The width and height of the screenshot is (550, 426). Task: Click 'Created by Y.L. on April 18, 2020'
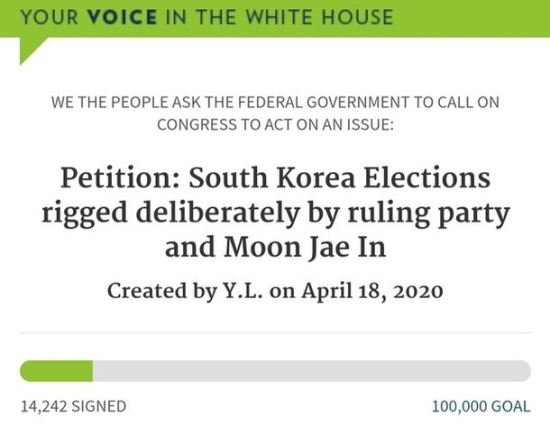(275, 292)
